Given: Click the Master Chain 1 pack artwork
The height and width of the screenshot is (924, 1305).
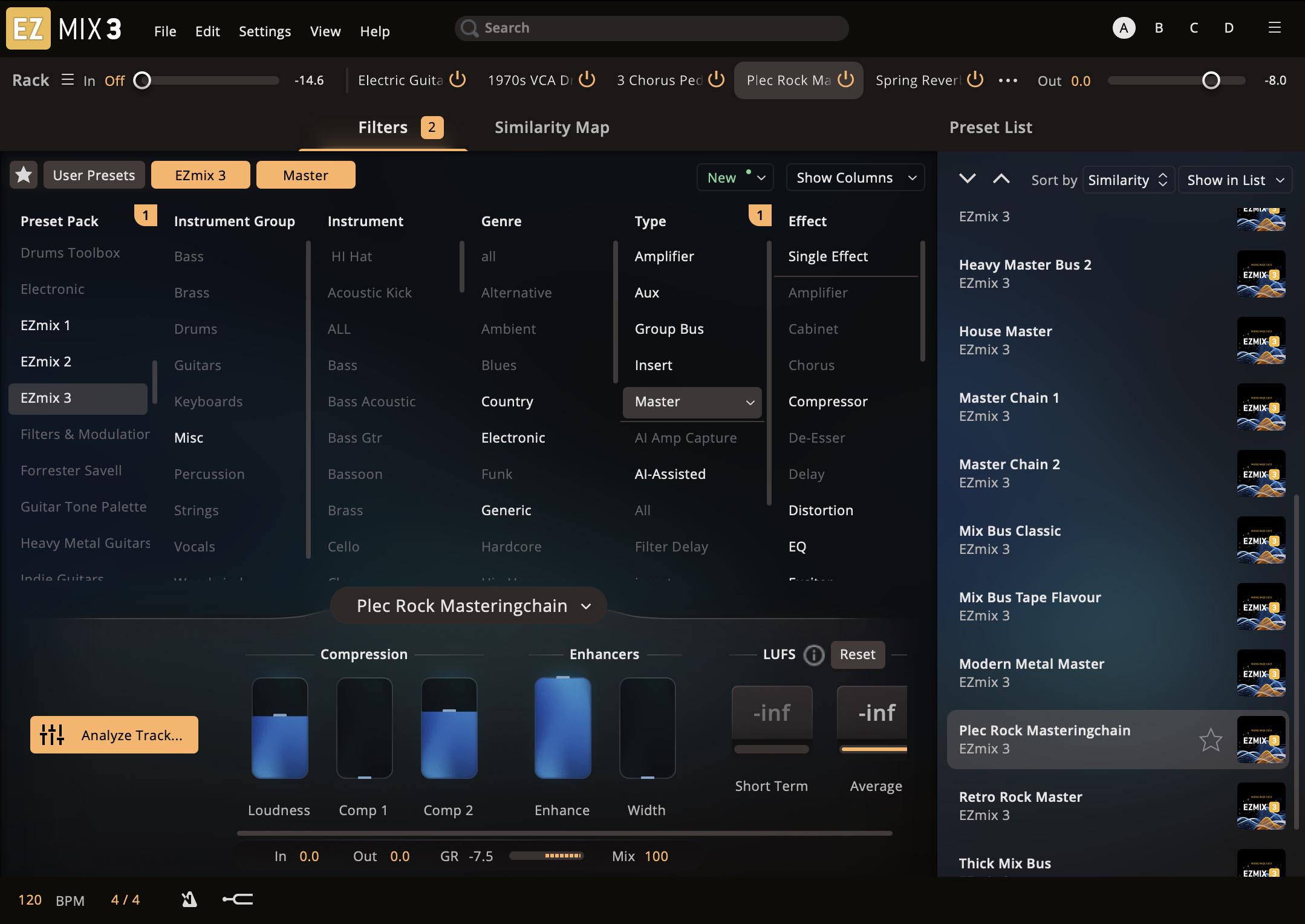Looking at the screenshot, I should pyautogui.click(x=1261, y=407).
